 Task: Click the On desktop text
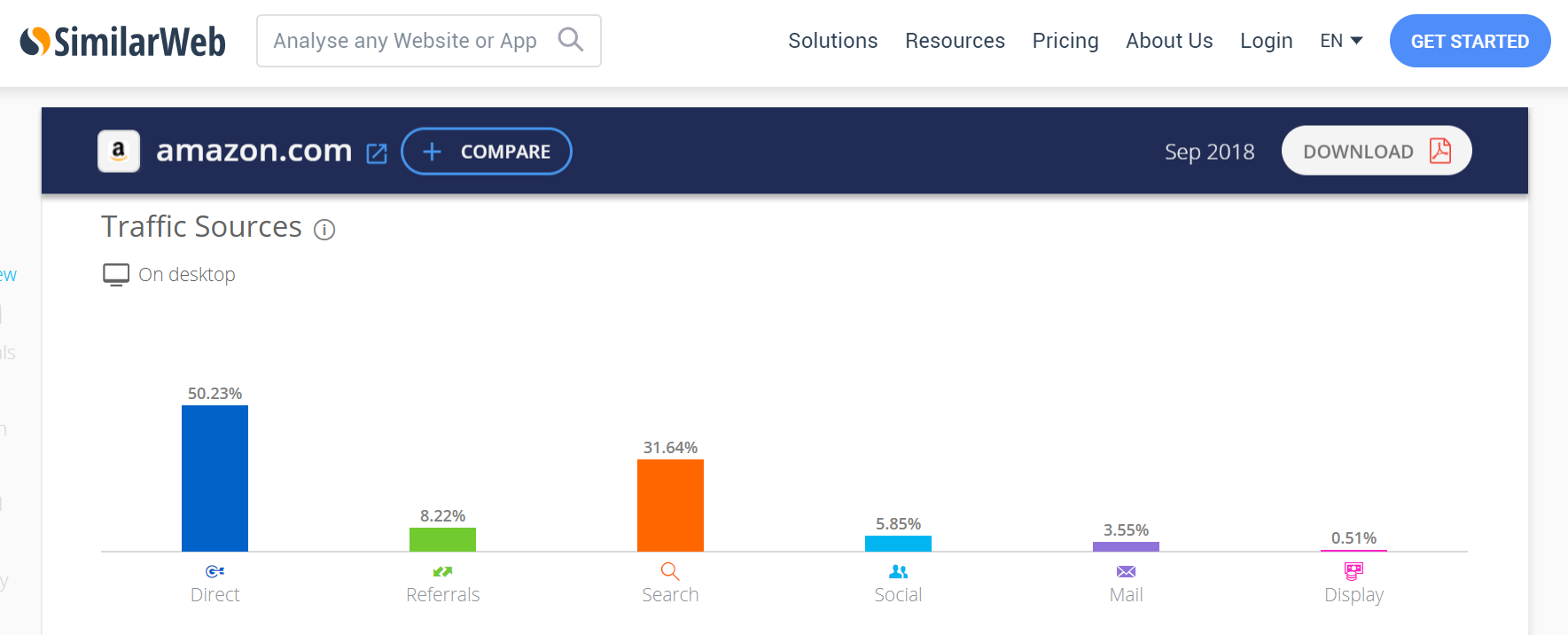coord(187,275)
